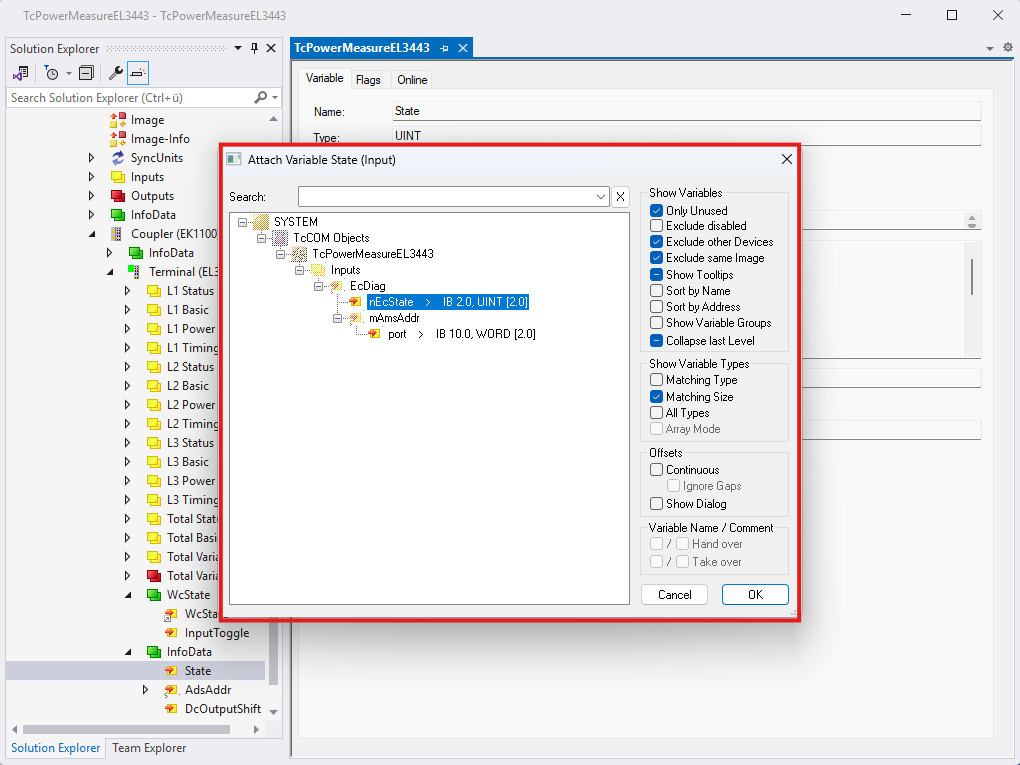Click the Preview Selected Items toolbar icon
This screenshot has height=765, width=1020.
pyautogui.click(x=138, y=73)
